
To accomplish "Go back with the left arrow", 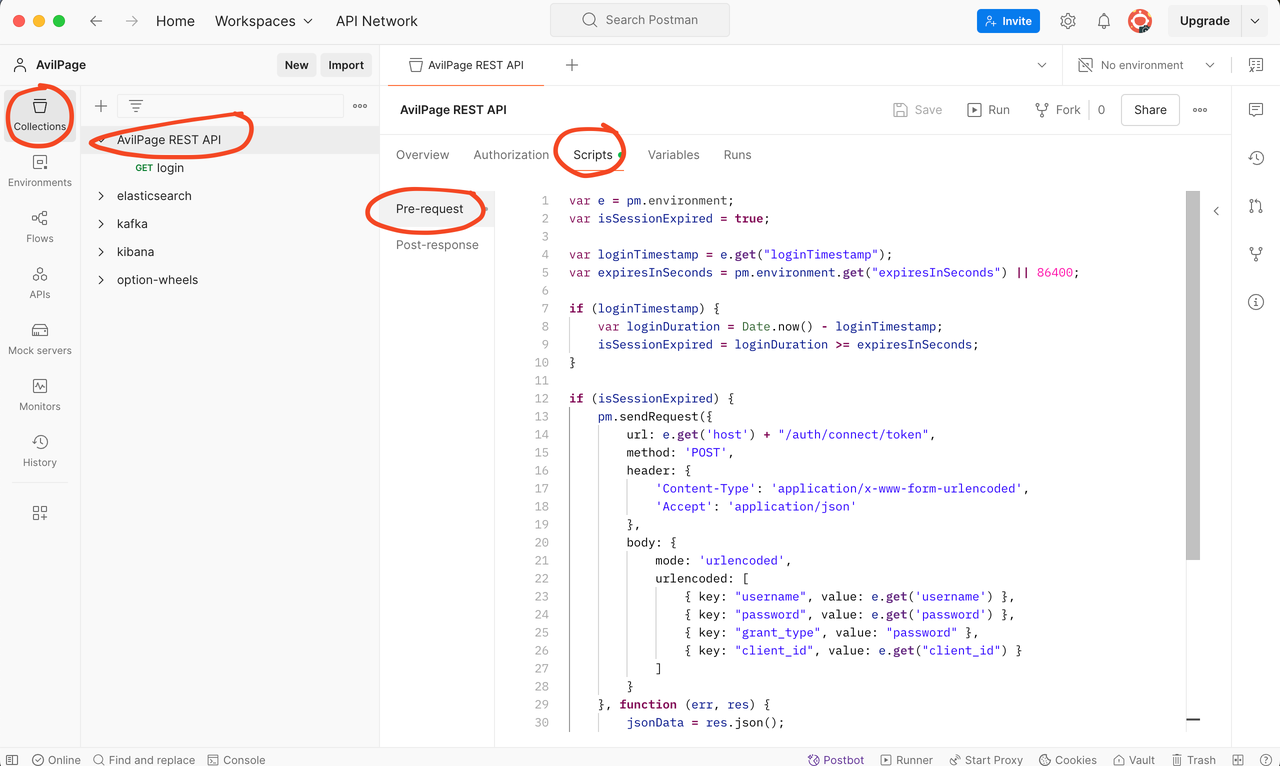I will [x=96, y=21].
